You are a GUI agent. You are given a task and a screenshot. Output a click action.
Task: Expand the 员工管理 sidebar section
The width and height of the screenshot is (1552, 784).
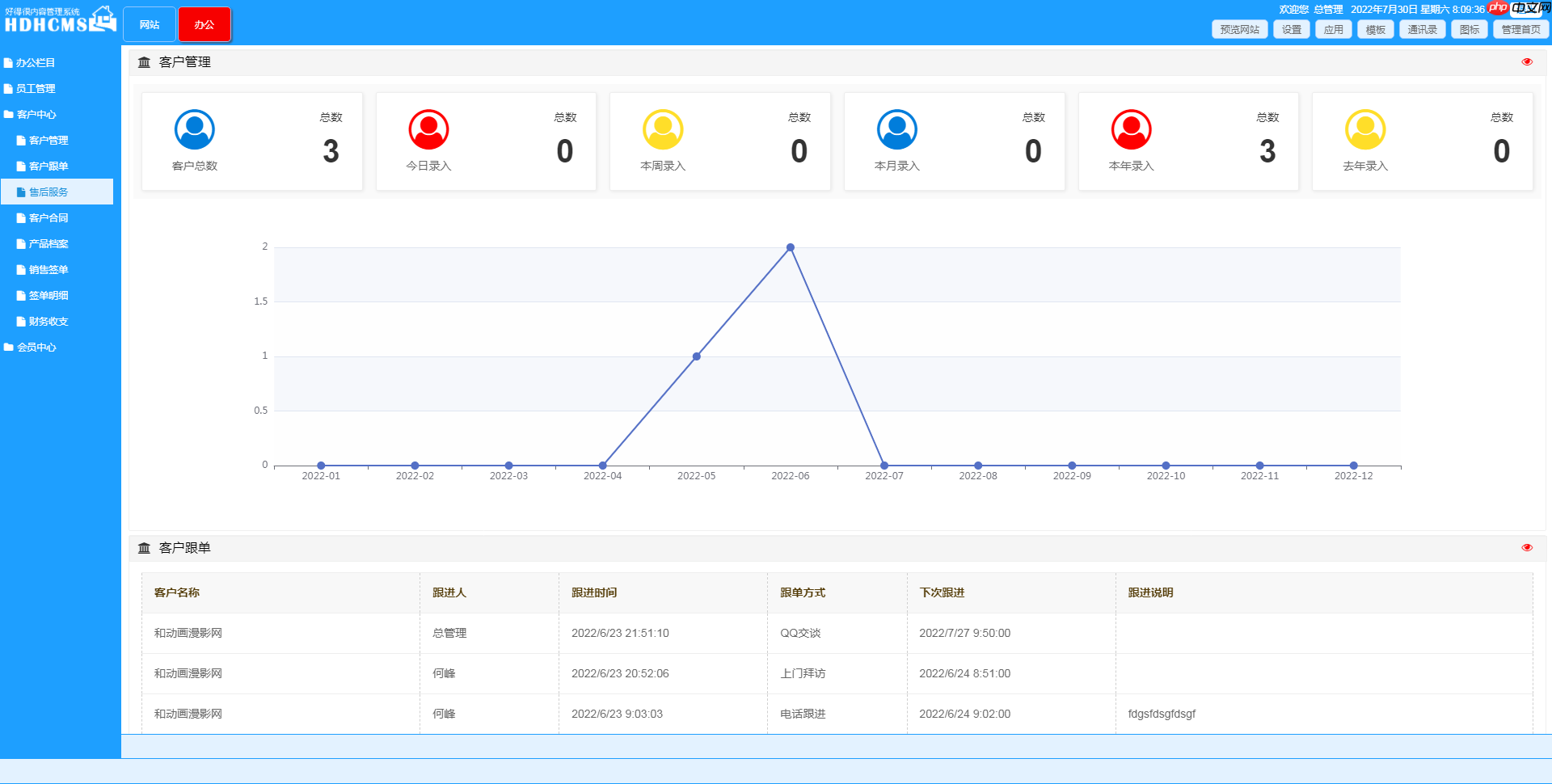coord(36,88)
